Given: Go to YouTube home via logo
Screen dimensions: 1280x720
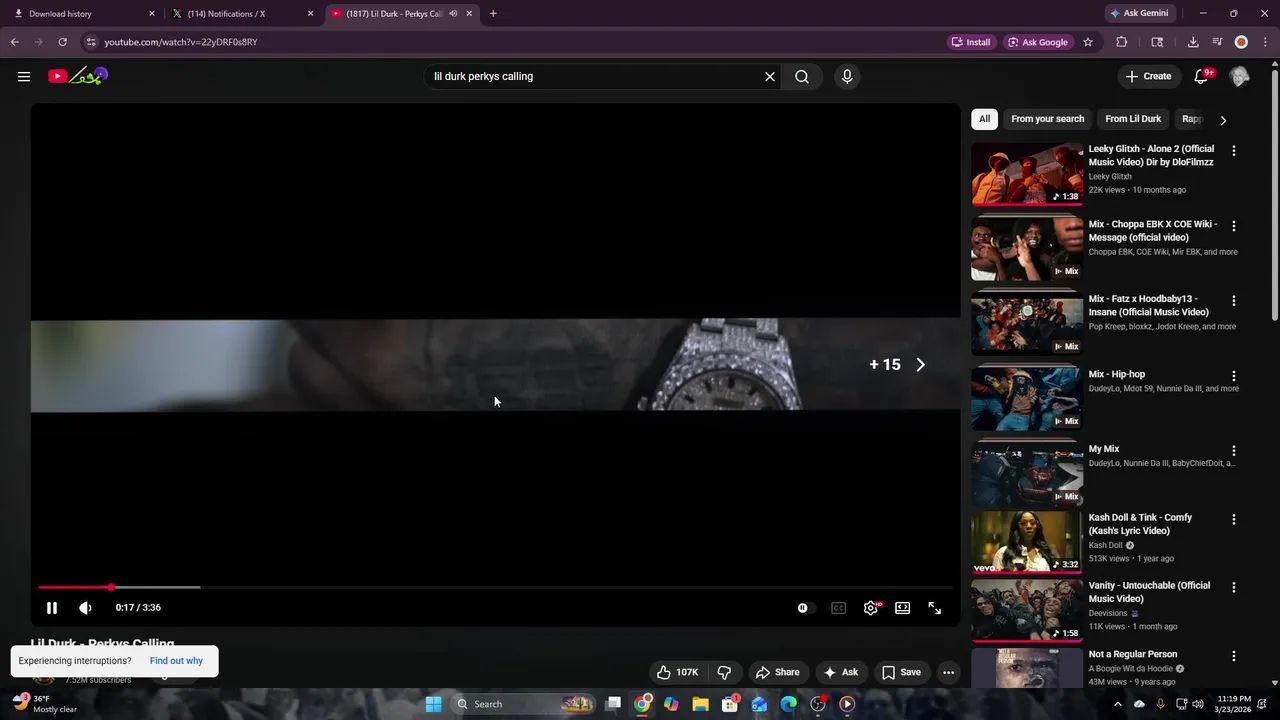Looking at the screenshot, I should [77, 76].
